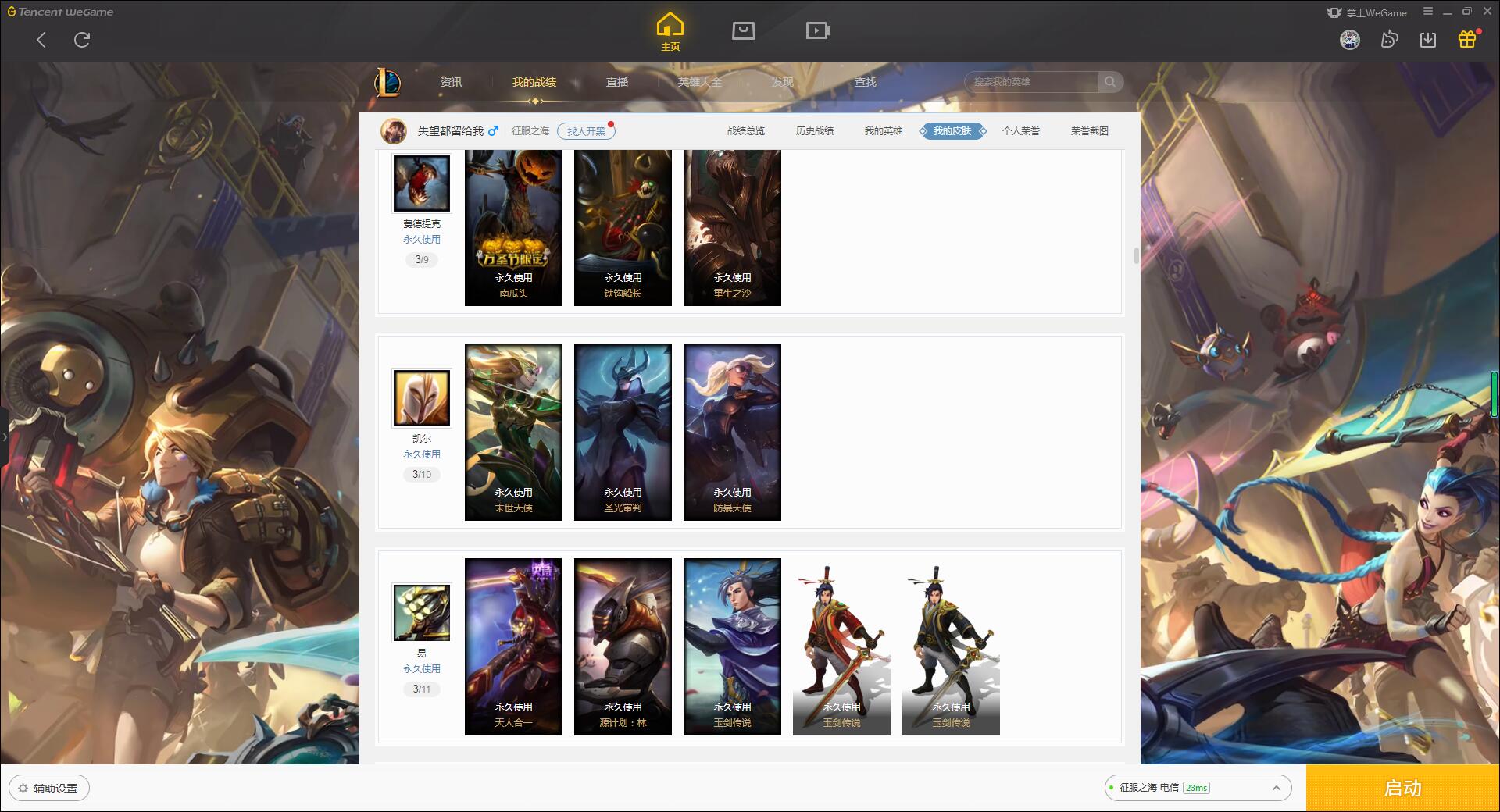This screenshot has height=812, width=1500.
Task: Open the 防暴天使 skin card
Action: pyautogui.click(x=732, y=432)
